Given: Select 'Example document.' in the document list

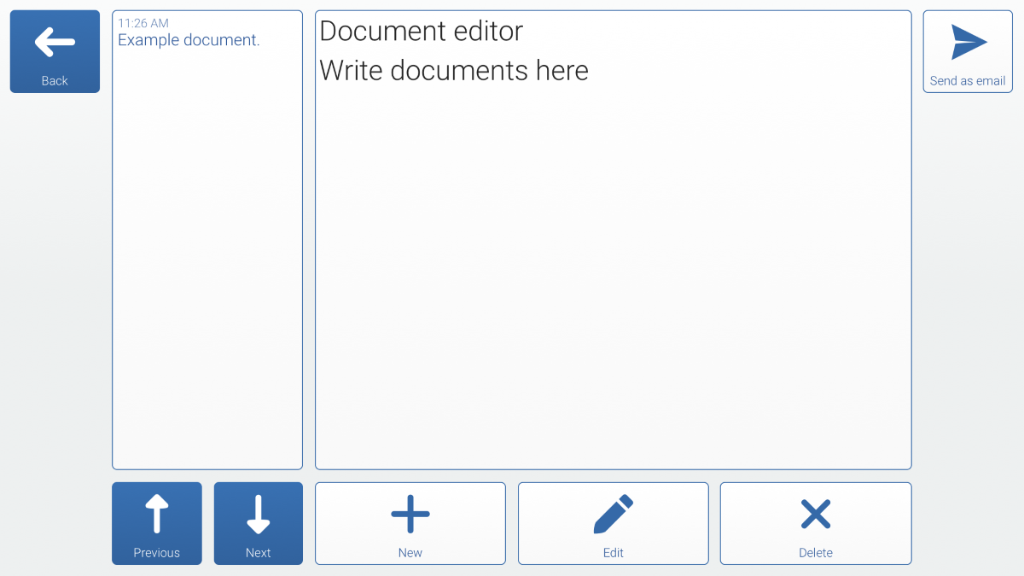Looking at the screenshot, I should [189, 40].
